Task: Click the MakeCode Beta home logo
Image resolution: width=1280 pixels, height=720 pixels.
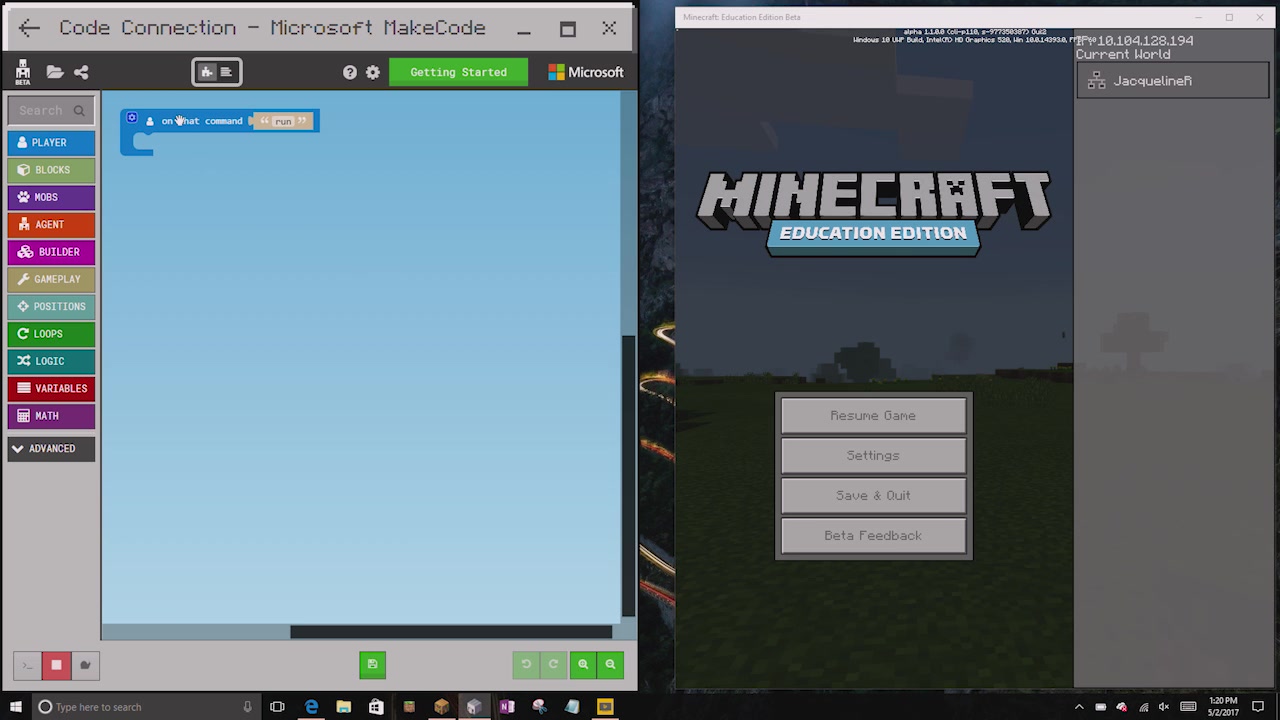Action: point(23,72)
